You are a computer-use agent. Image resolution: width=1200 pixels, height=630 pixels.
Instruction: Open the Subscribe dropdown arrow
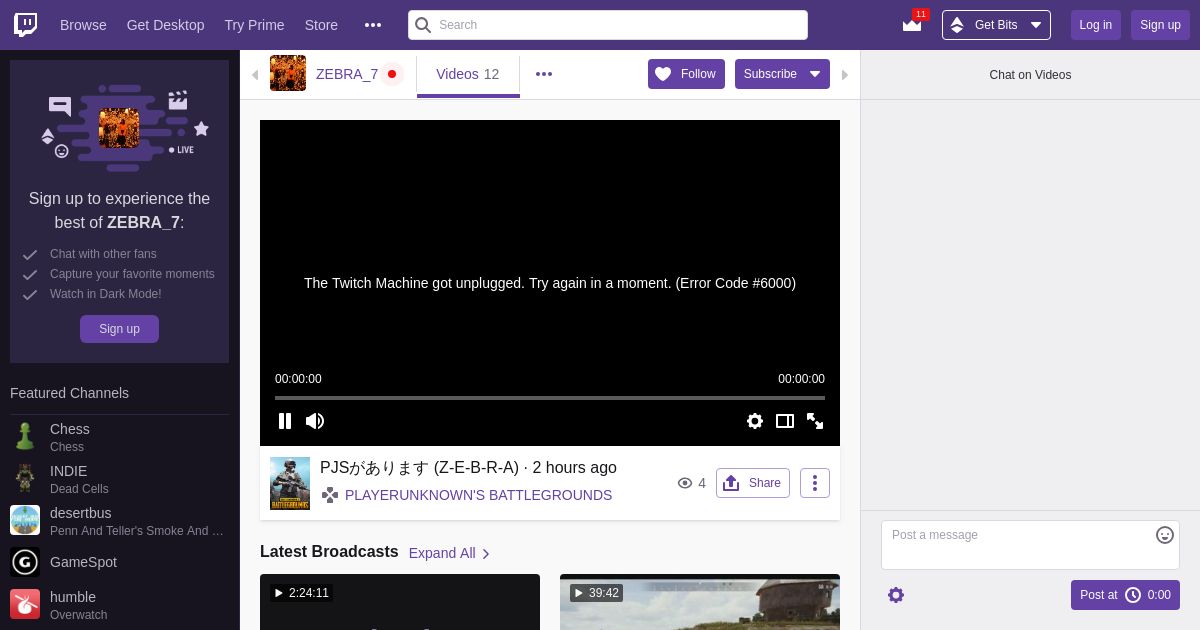[x=815, y=74]
